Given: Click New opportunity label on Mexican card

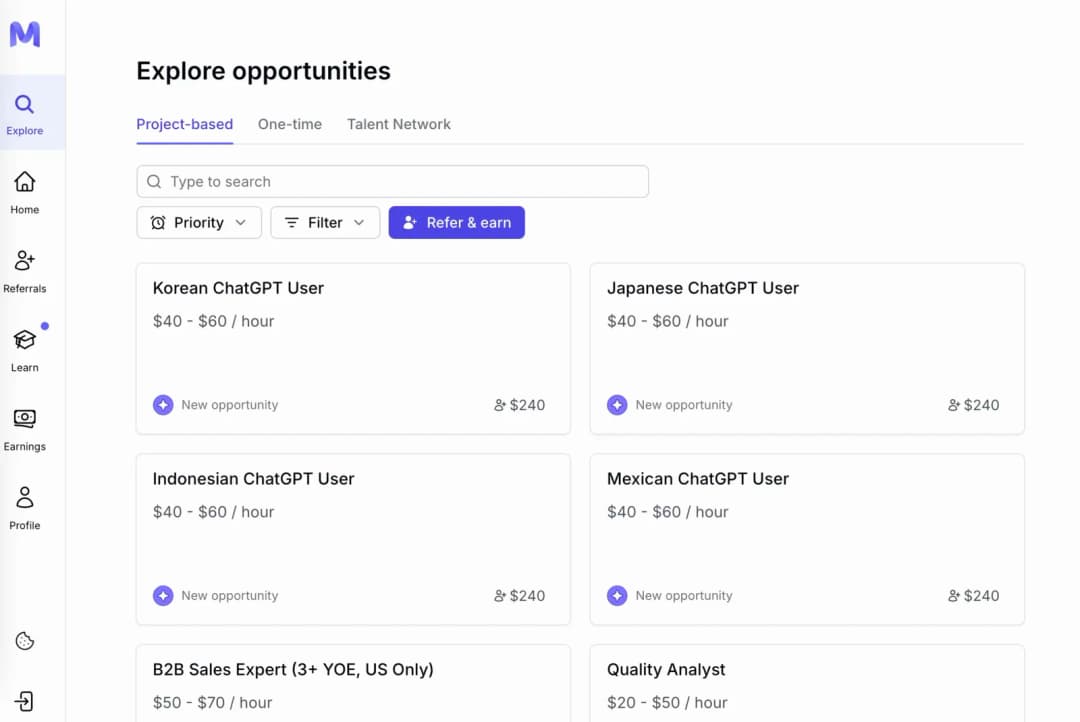Looking at the screenshot, I should tap(684, 596).
